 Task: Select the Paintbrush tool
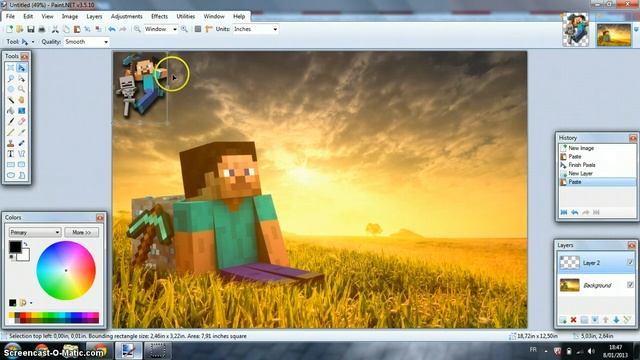click(x=11, y=121)
